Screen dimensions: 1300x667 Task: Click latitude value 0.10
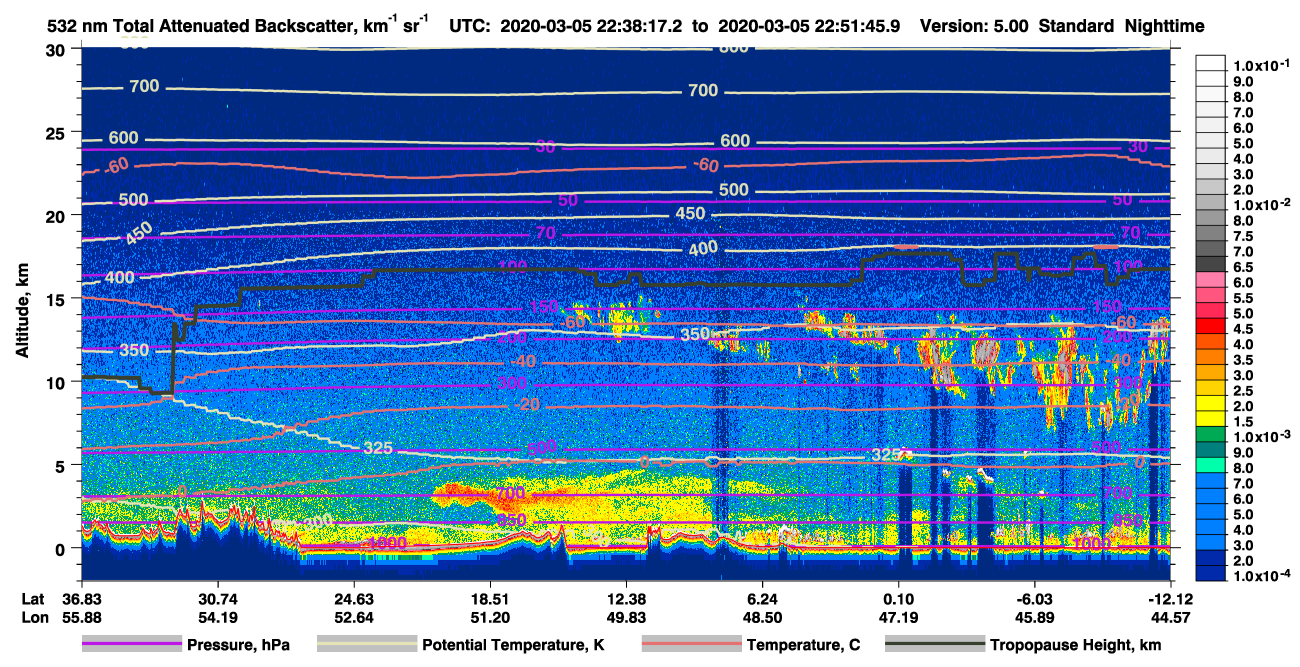point(898,600)
